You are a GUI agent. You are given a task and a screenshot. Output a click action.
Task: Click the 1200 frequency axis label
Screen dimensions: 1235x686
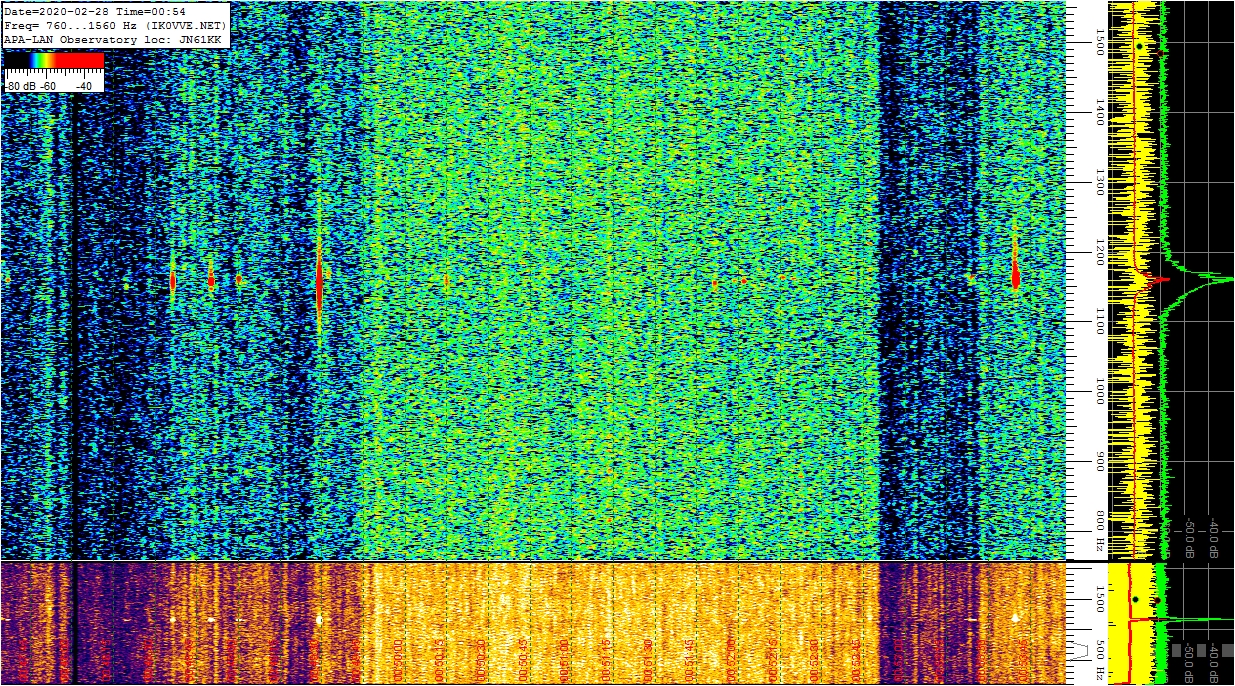(1099, 252)
